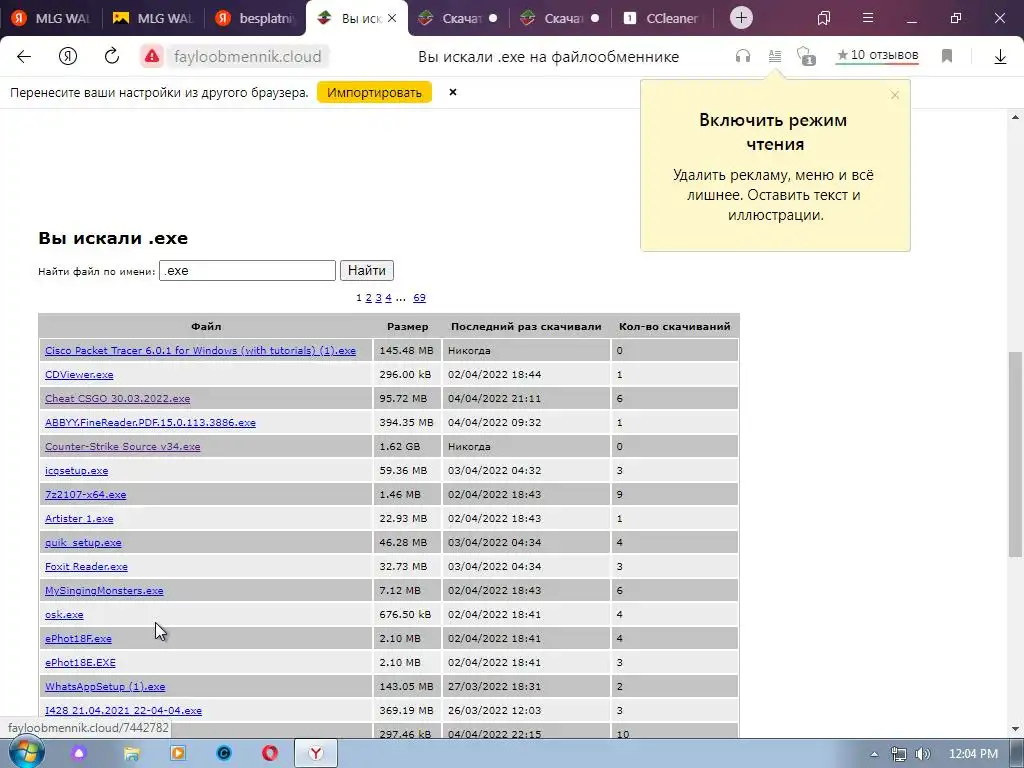Switch to the besplatniy tab

coord(255,18)
